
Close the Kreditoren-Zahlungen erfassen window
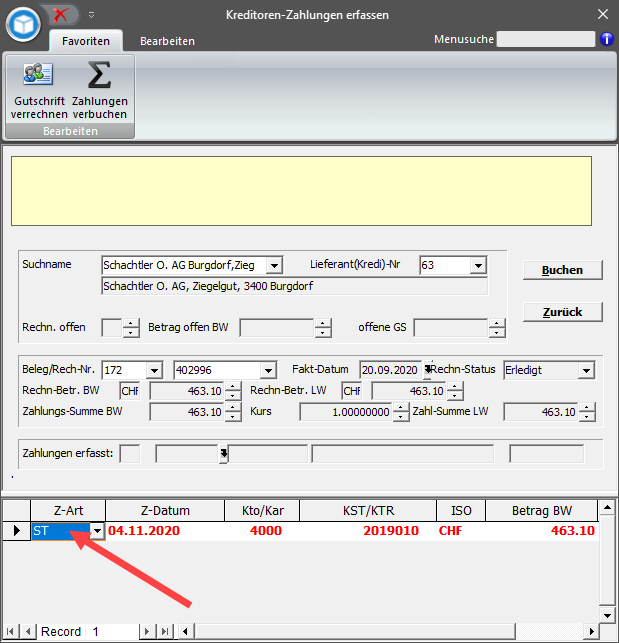click(x=603, y=14)
